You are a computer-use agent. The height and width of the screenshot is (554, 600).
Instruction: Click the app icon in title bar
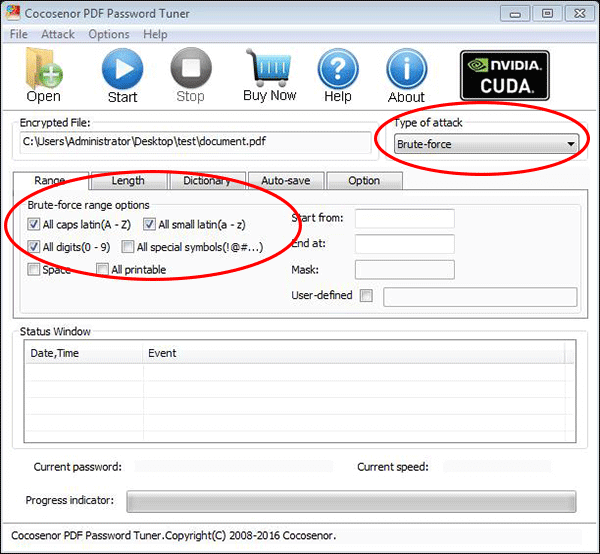tap(13, 13)
